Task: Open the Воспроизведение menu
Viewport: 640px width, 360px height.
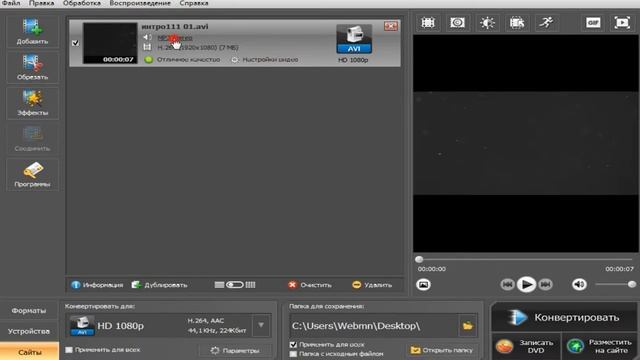Action: point(140,3)
